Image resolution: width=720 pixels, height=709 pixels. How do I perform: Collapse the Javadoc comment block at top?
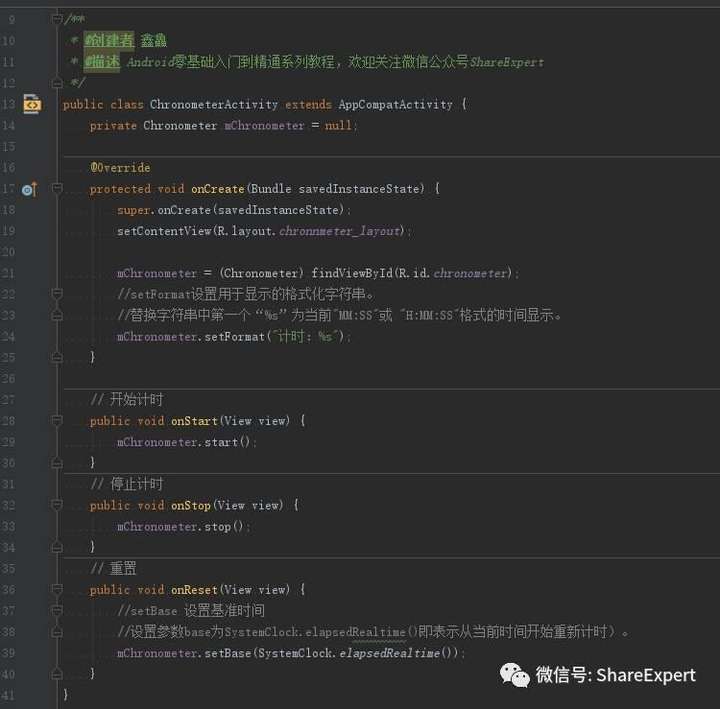tap(57, 19)
